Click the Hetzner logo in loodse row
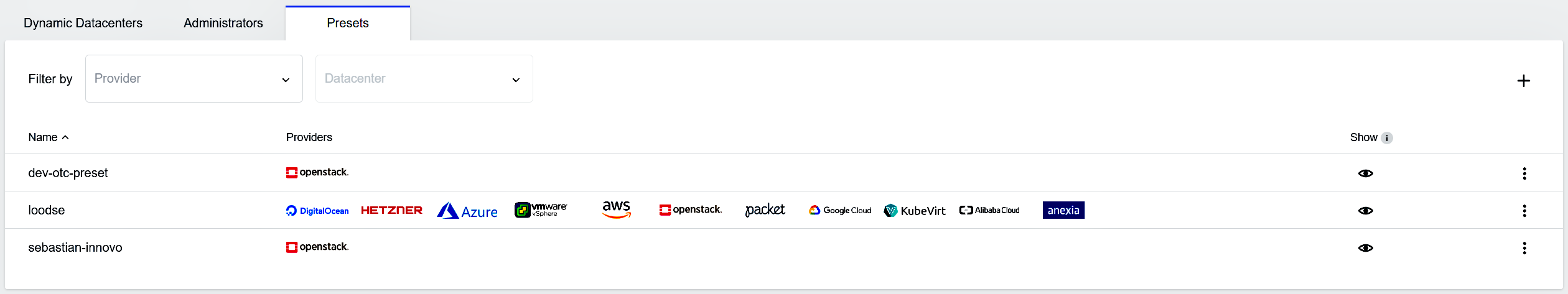This screenshot has width=1568, height=294. (x=391, y=210)
